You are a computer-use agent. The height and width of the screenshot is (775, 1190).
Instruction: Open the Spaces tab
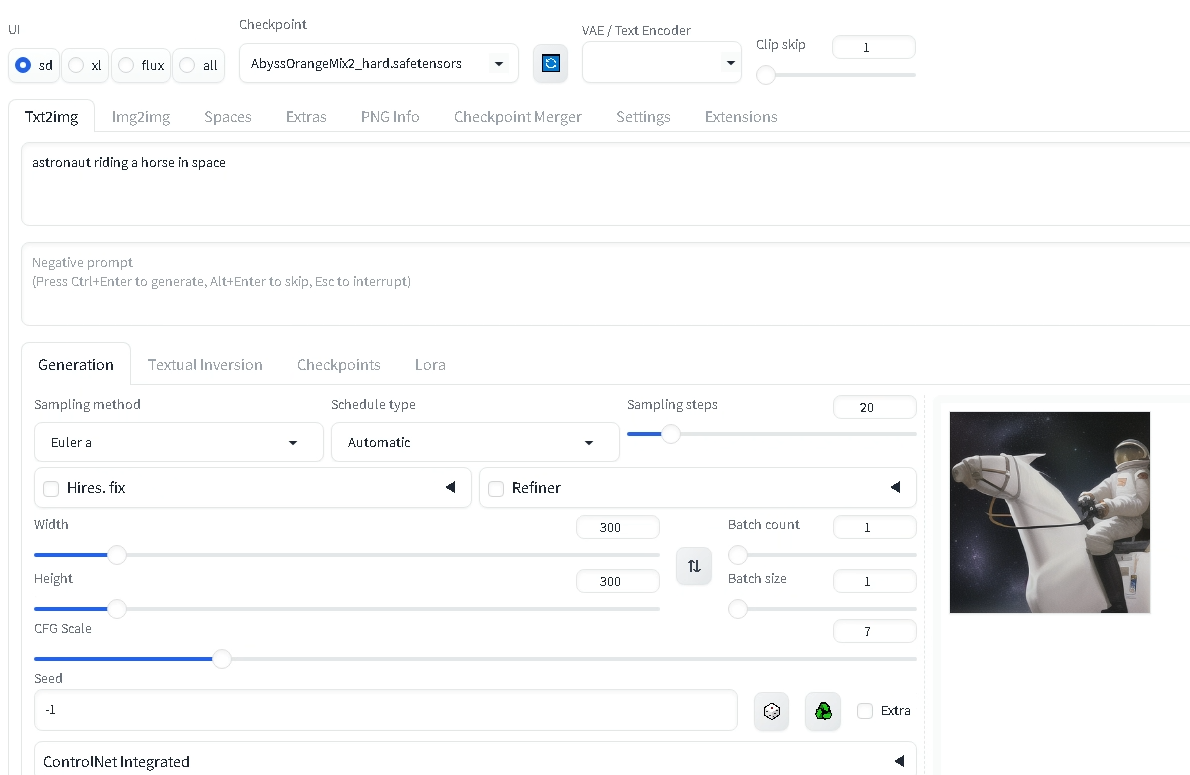(228, 117)
